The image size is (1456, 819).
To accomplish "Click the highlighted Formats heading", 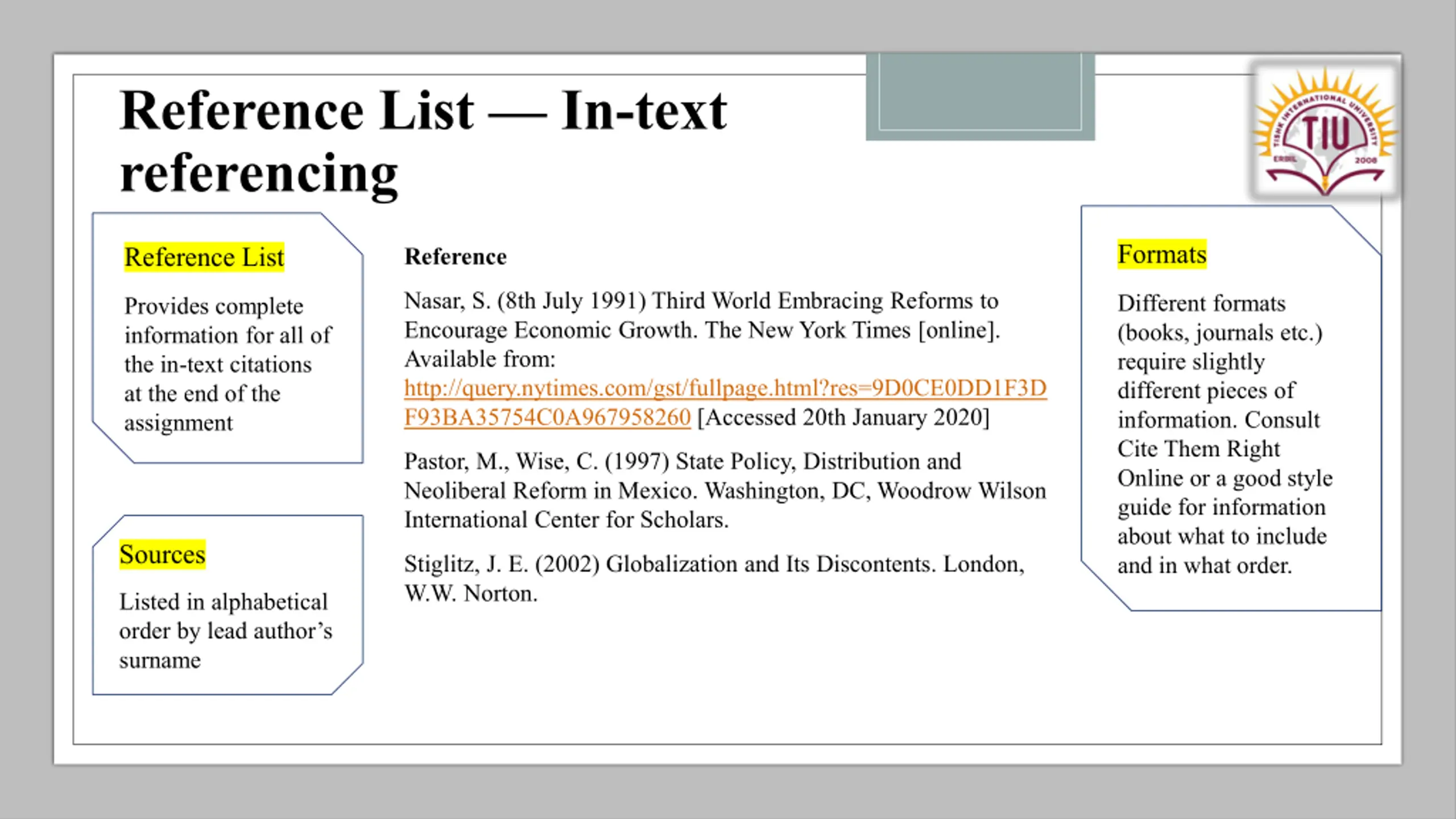I will click(x=1161, y=254).
